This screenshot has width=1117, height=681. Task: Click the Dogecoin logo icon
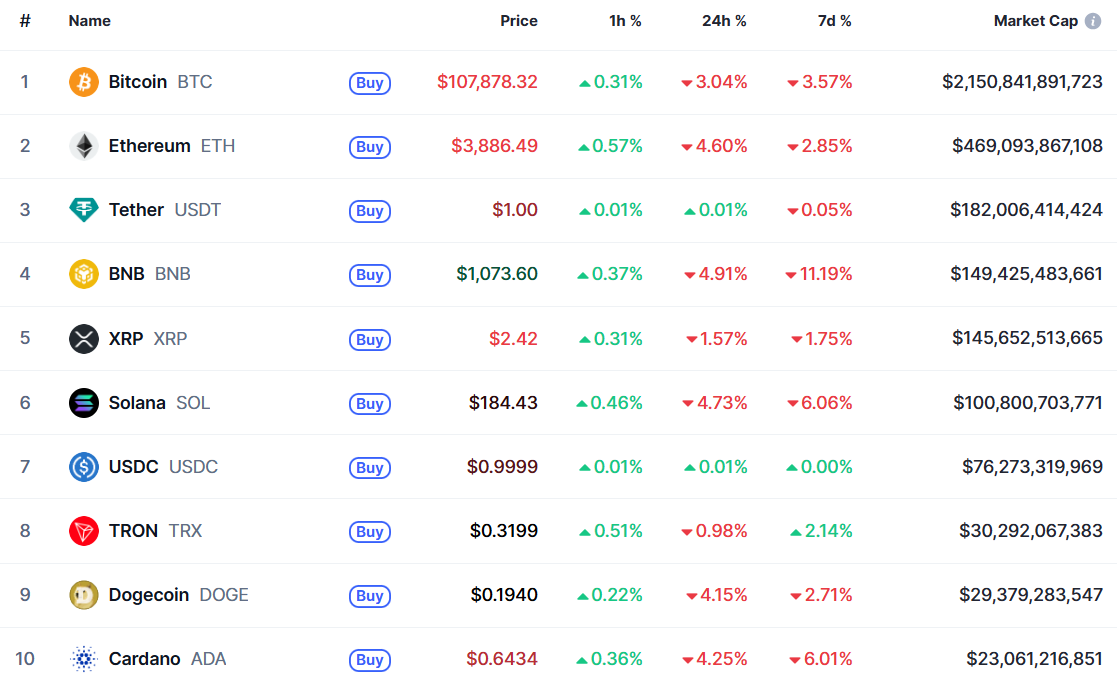coord(84,595)
